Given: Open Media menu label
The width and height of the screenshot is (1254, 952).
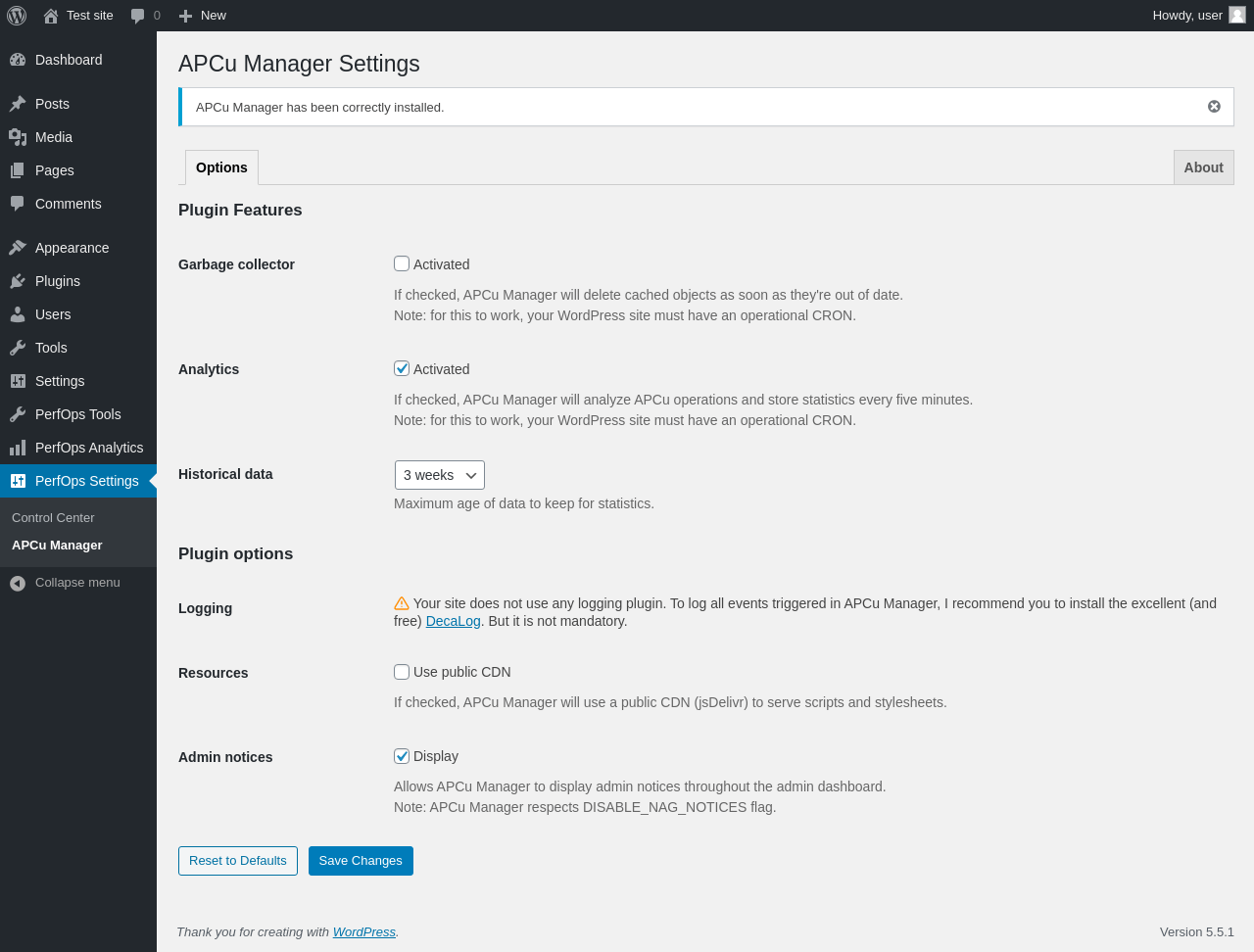Looking at the screenshot, I should (x=54, y=137).
